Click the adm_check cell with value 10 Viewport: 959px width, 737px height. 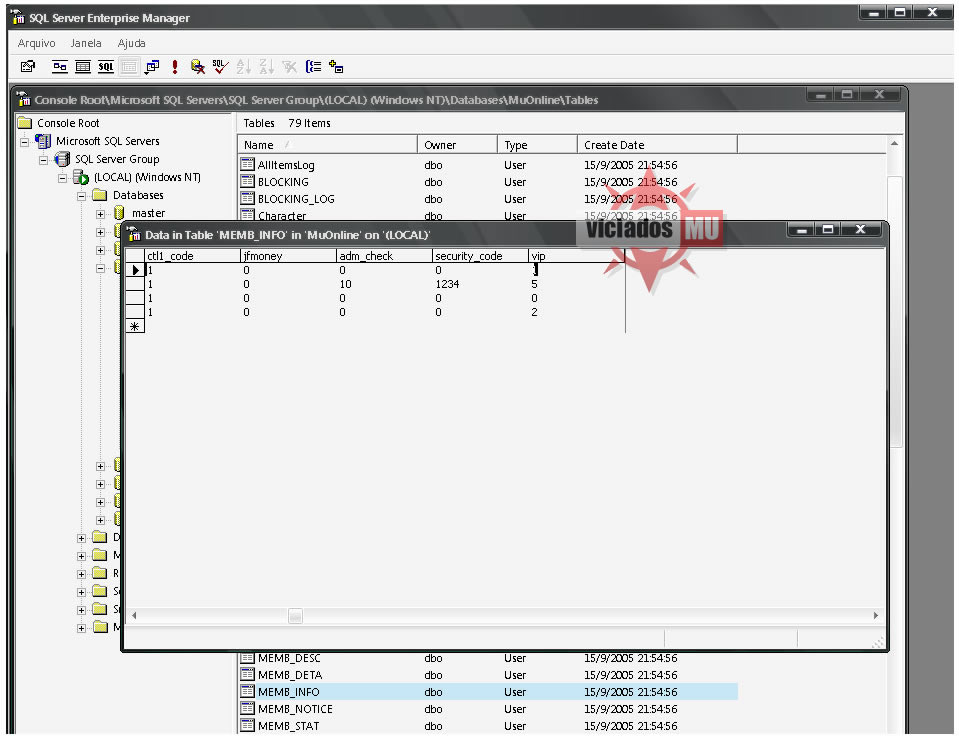(x=384, y=284)
